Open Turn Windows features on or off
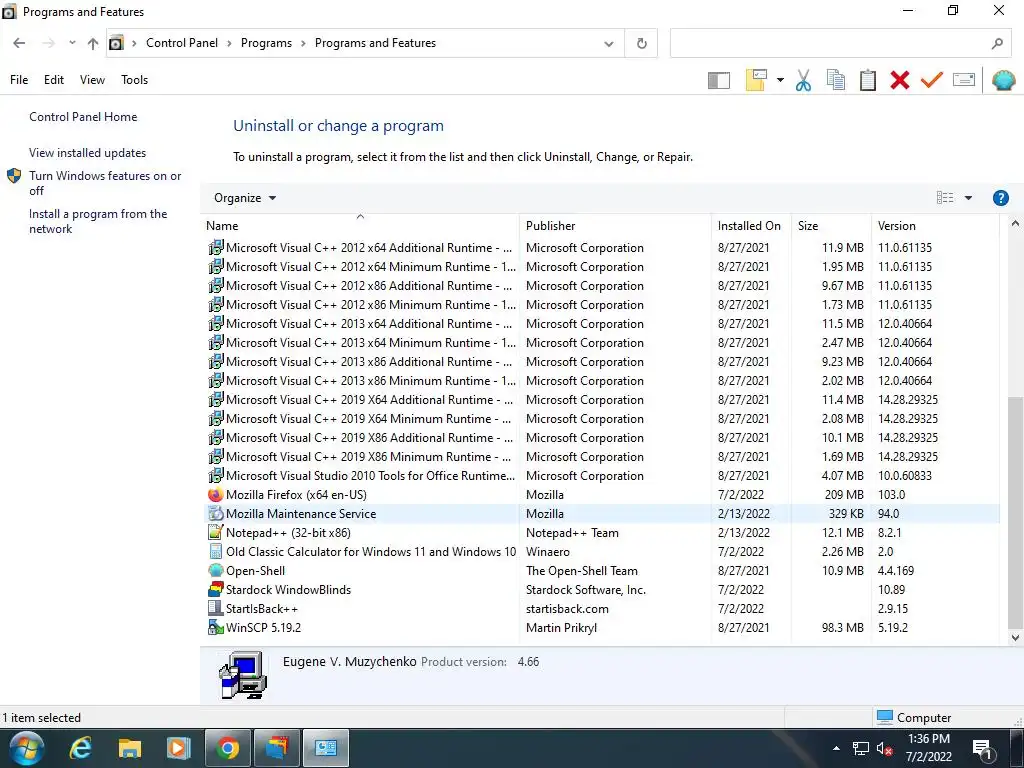Image resolution: width=1024 pixels, height=768 pixels. (105, 184)
